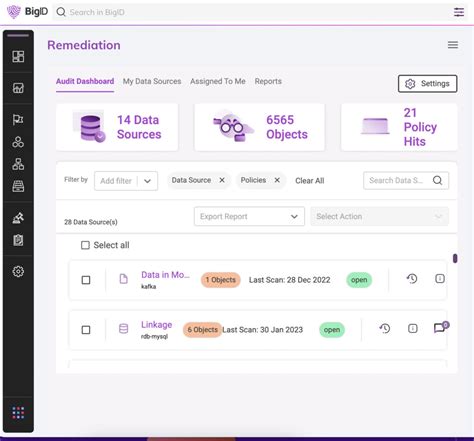Switch to the My Data Sources tab

(x=152, y=81)
